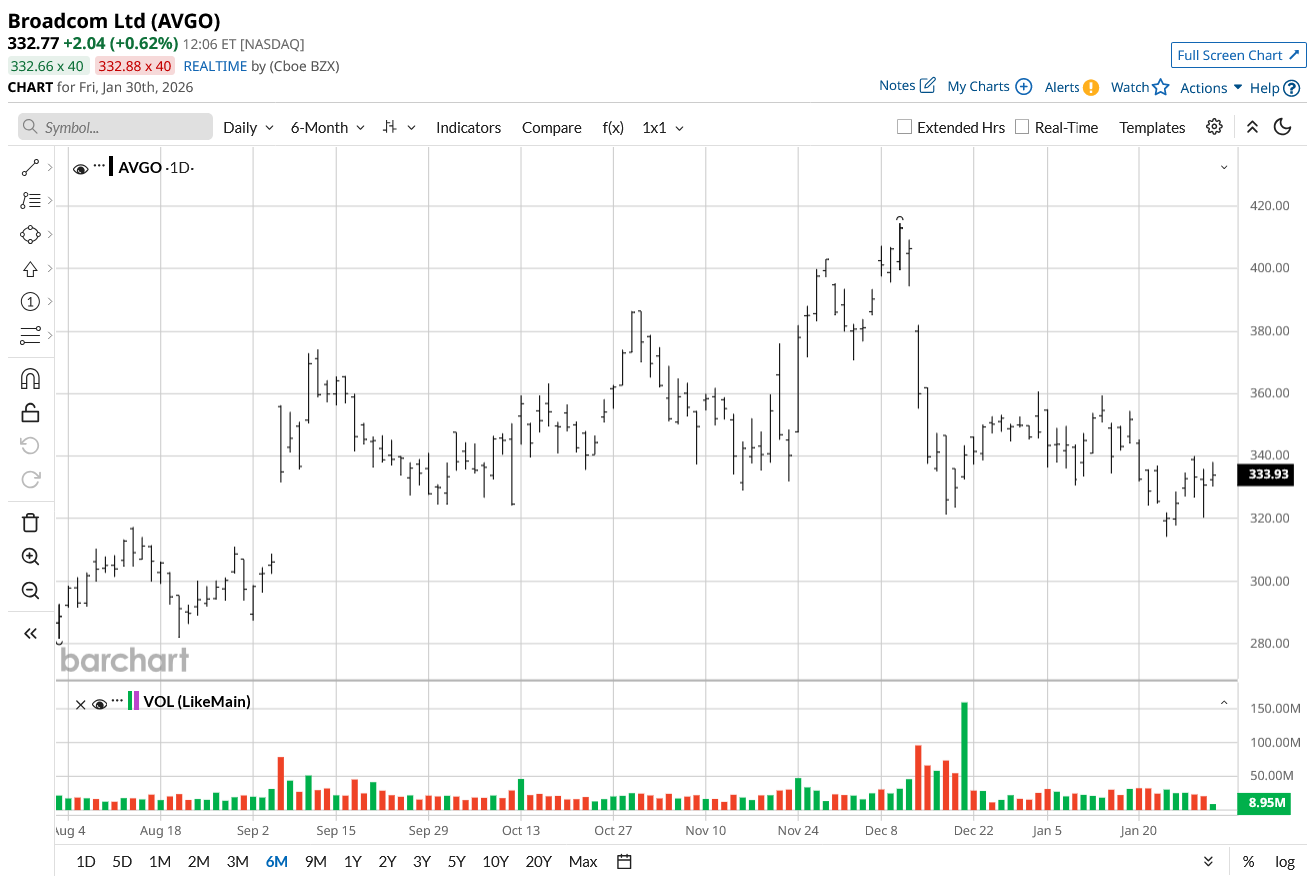Screen dimensions: 1308x876
Task: Open the Templates menu
Action: pyautogui.click(x=1152, y=127)
